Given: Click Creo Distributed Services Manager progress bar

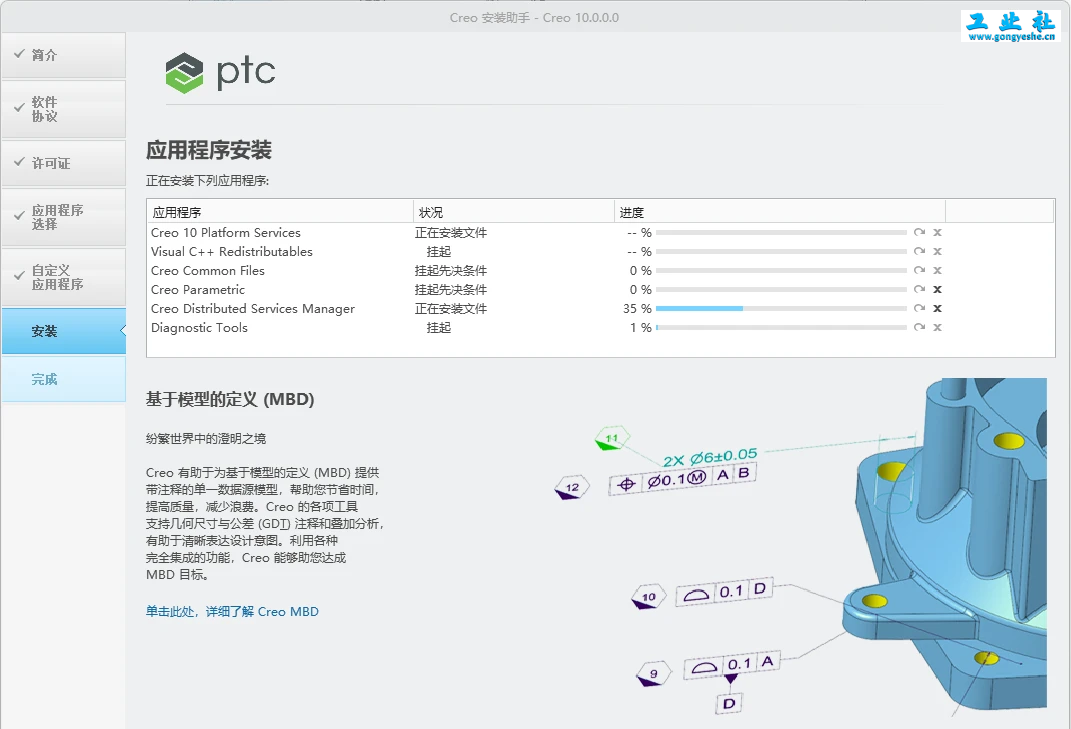Looking at the screenshot, I should tap(781, 309).
